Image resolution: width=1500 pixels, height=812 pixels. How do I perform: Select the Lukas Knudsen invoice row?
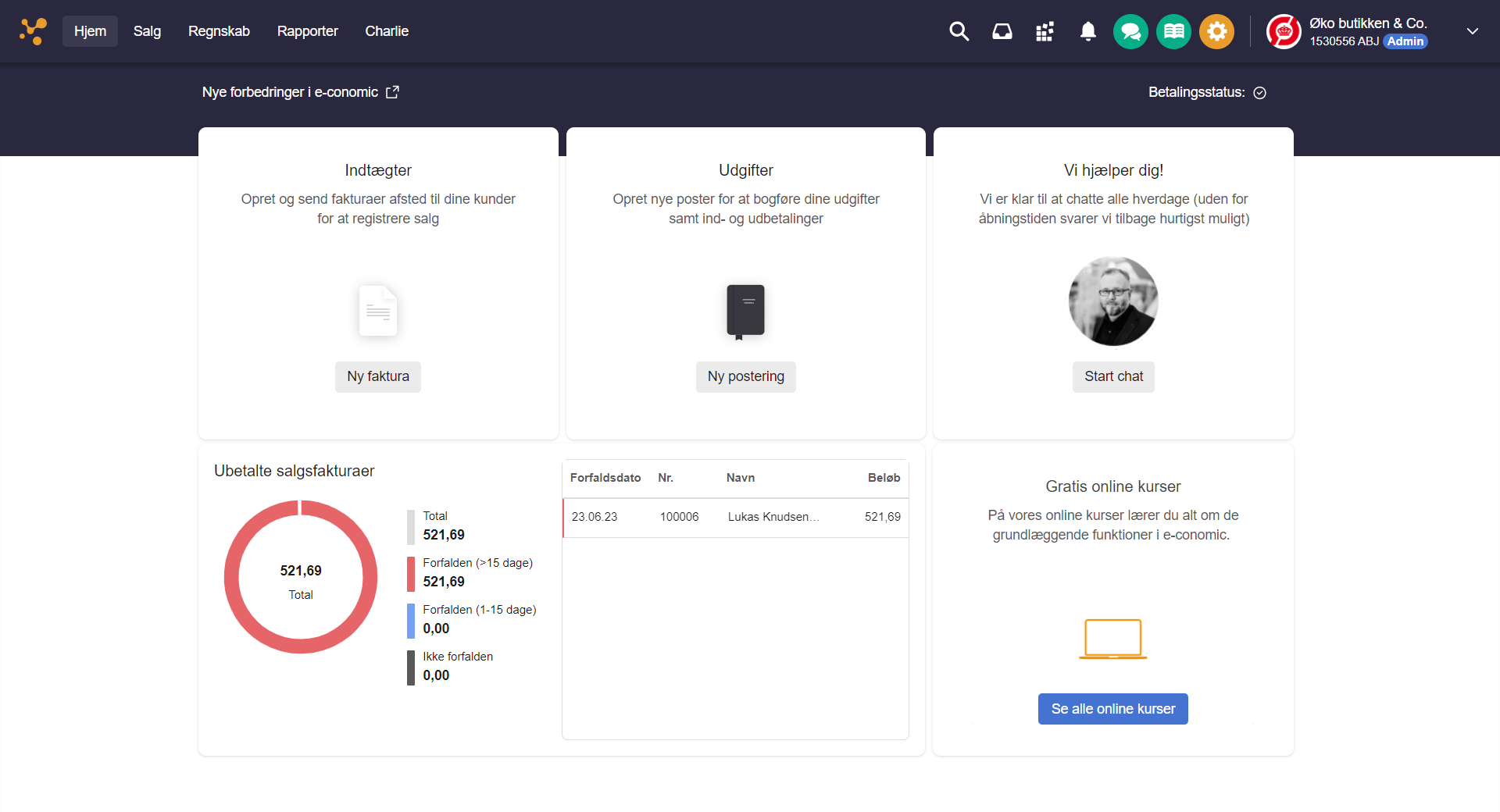[734, 517]
